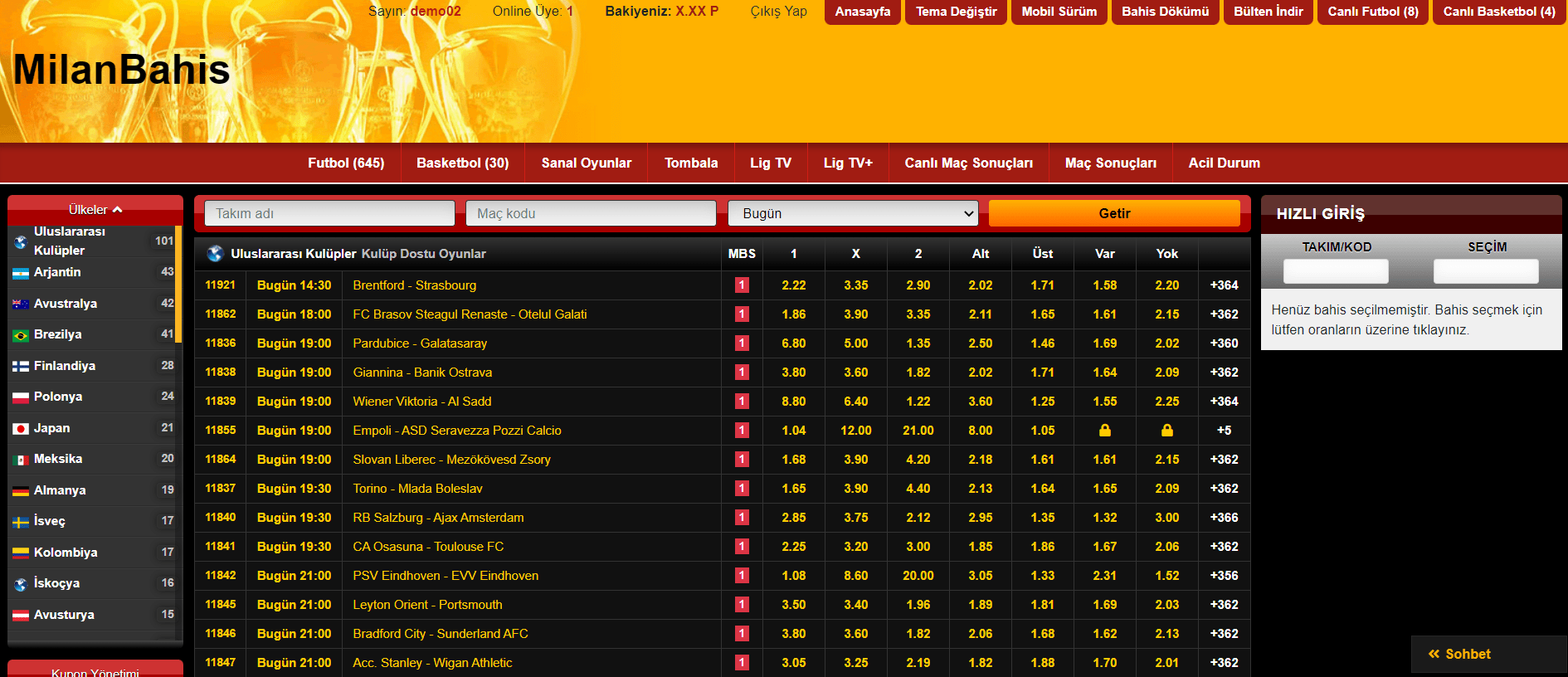Viewport: 1568px width, 677px height.
Task: Open Canlı Maç Sonuçları
Action: click(x=968, y=163)
